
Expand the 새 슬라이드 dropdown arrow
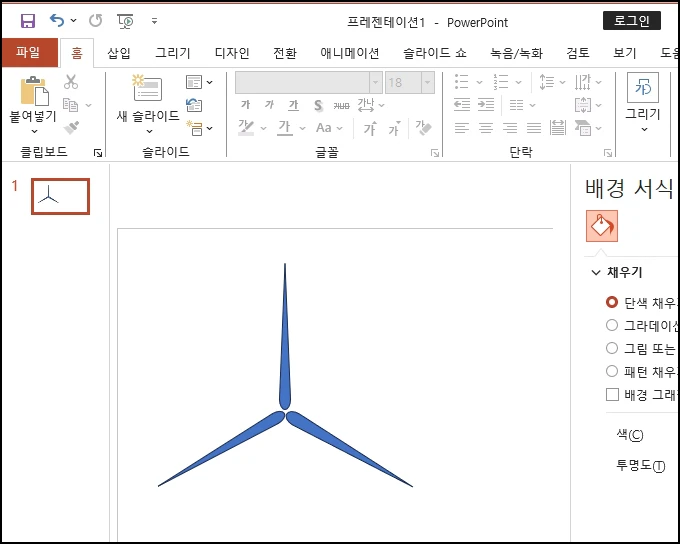[x=149, y=131]
